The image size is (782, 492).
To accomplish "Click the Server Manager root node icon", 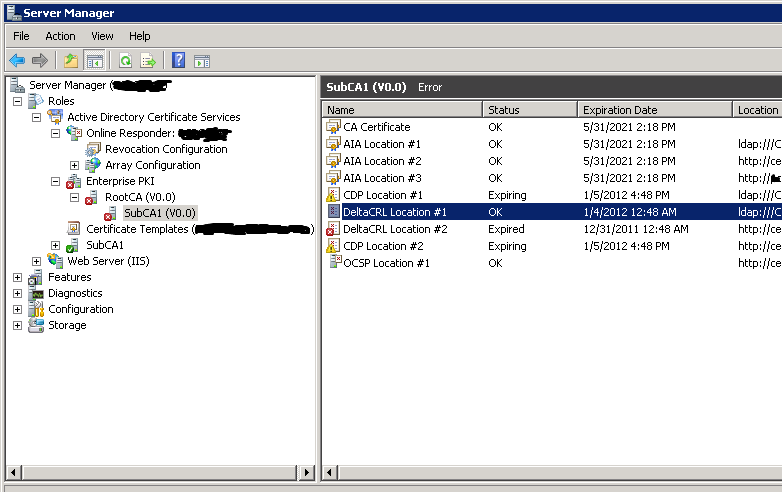I will click(17, 85).
